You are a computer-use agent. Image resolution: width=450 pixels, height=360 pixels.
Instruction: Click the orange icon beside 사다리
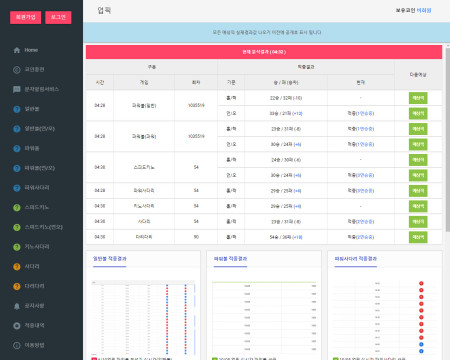pos(17,266)
